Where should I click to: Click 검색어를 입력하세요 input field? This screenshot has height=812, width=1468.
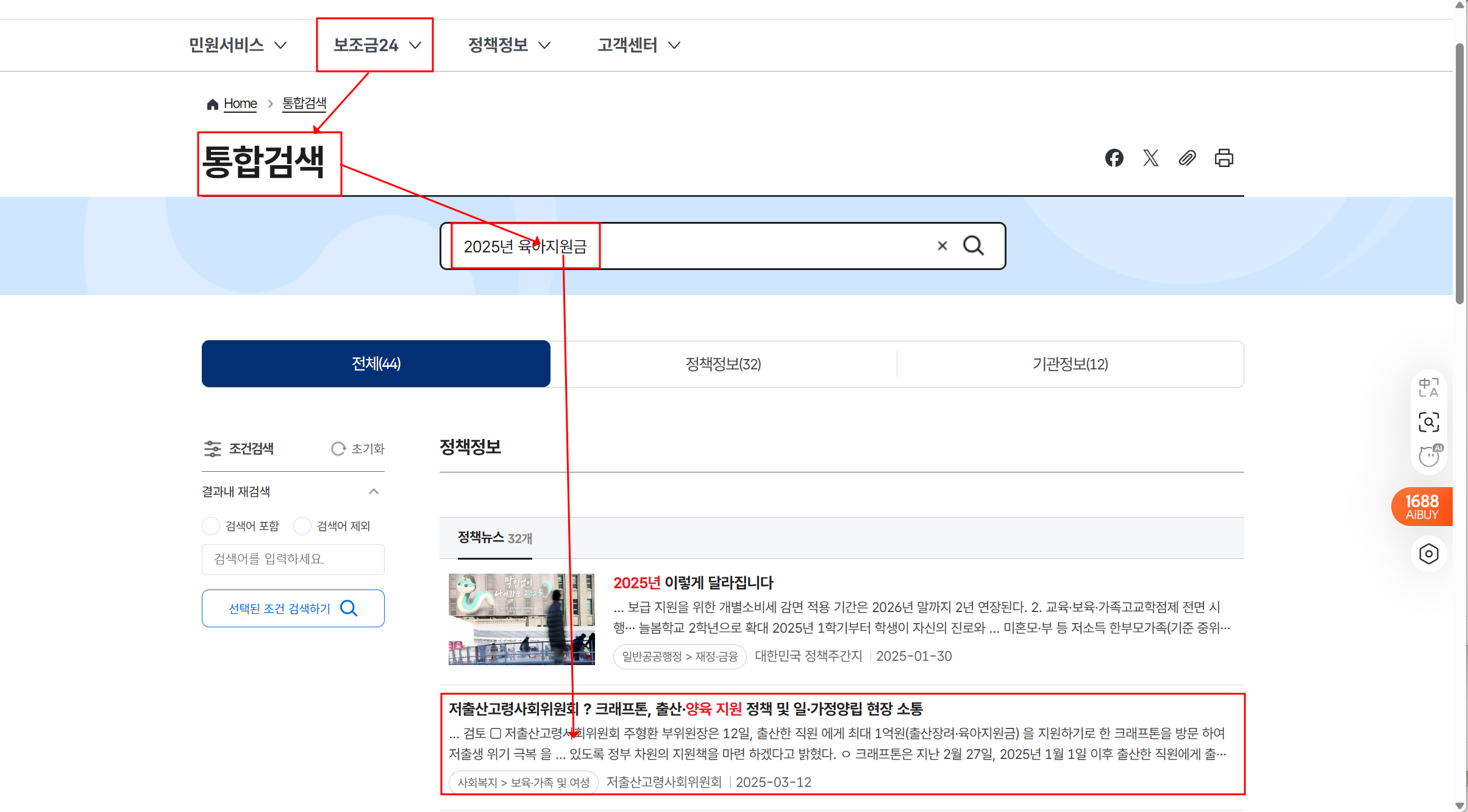[x=293, y=559]
